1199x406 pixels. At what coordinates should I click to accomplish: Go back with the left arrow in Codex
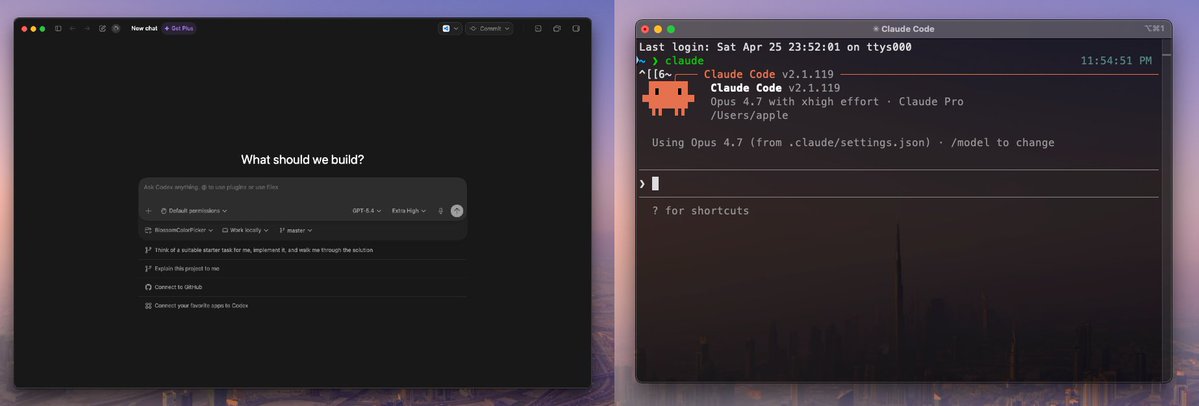coord(73,28)
